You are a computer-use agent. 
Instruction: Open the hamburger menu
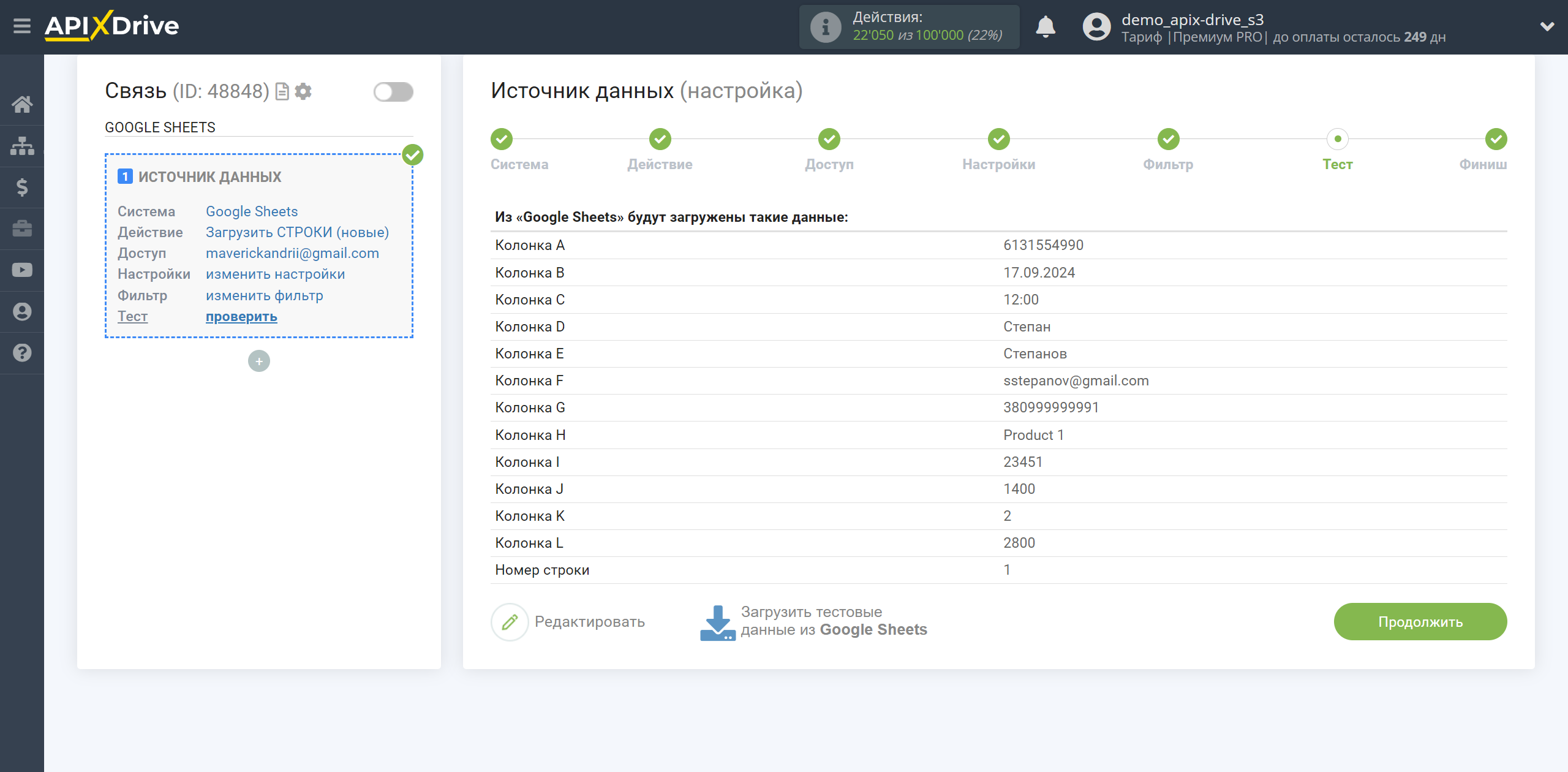[22, 26]
